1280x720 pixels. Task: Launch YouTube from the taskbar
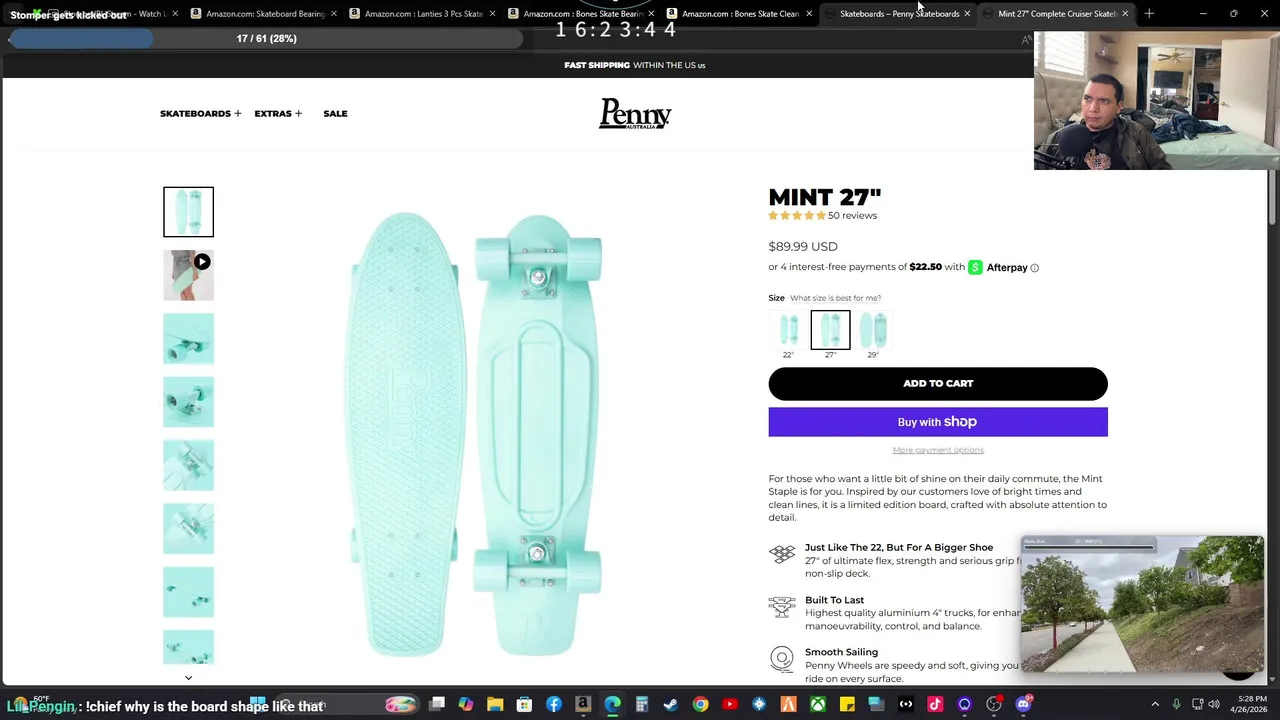tap(730, 704)
